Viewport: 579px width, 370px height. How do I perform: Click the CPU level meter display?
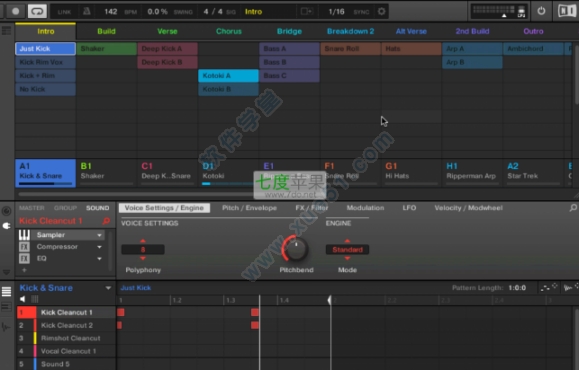494,10
